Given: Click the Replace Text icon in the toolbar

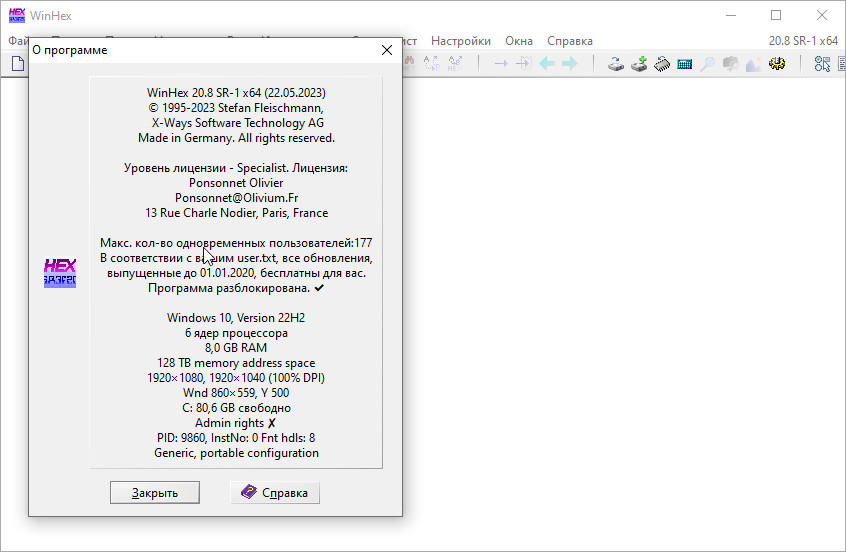Looking at the screenshot, I should pyautogui.click(x=432, y=64).
